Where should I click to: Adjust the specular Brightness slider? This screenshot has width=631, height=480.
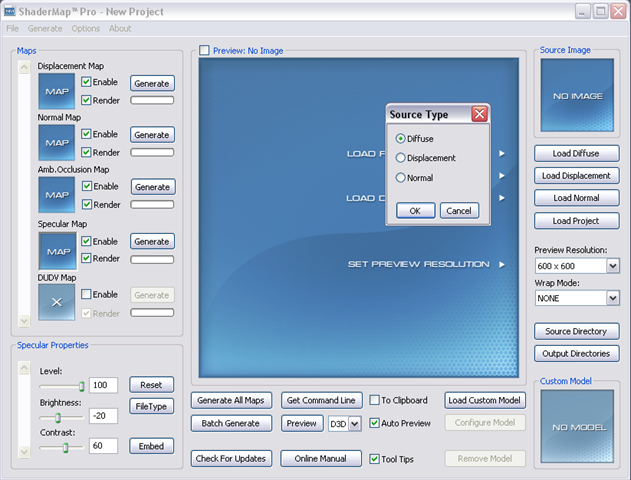(x=58, y=417)
